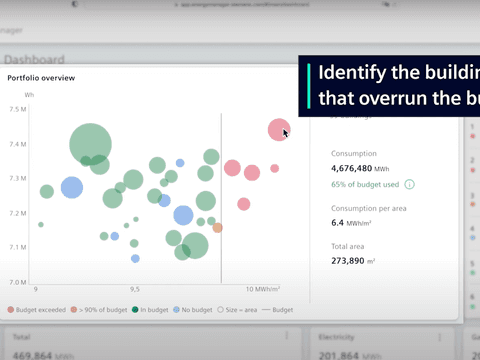The image size is (480, 360).
Task: Toggle the In budget legend item
Action: tap(150, 310)
